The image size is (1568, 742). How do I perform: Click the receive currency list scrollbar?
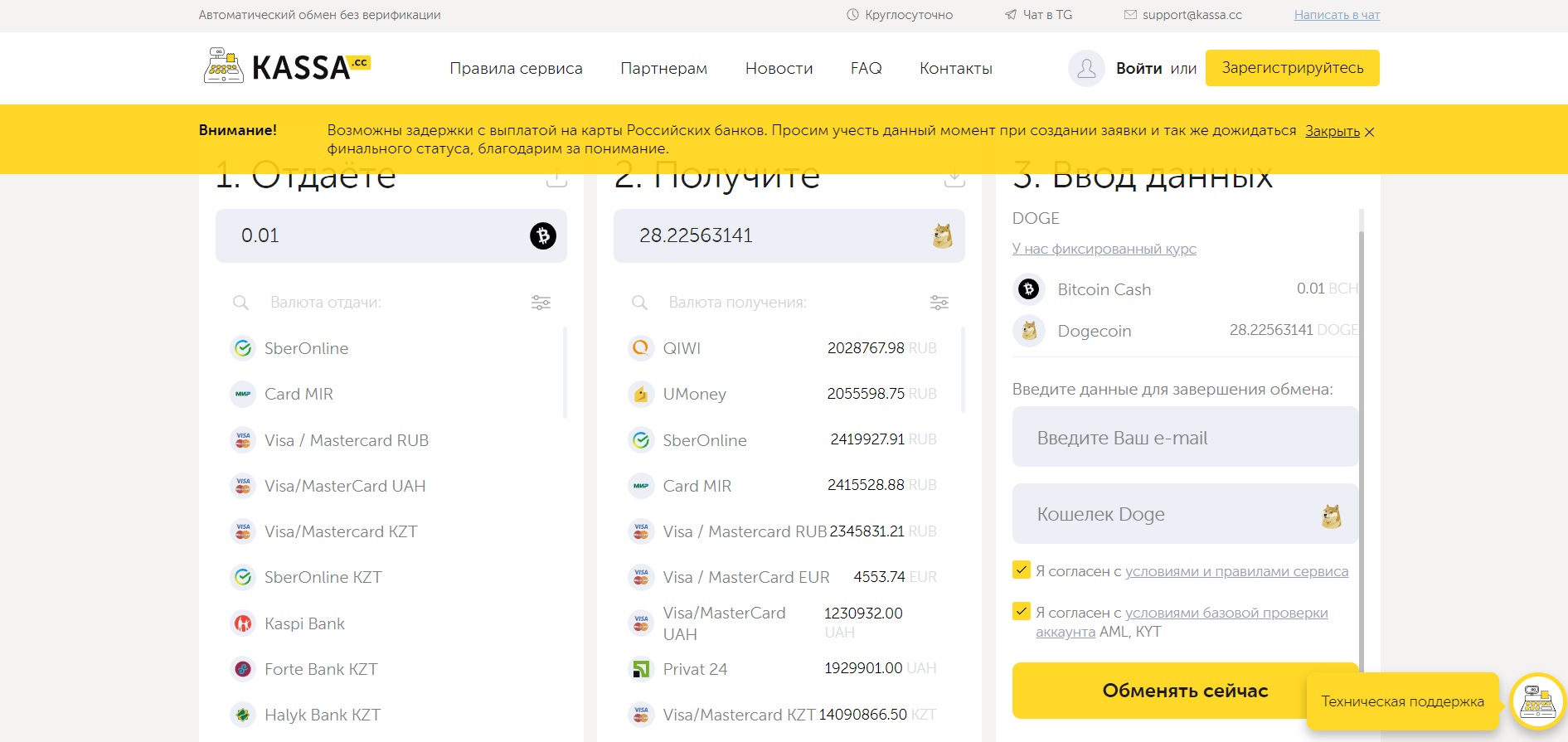coord(963,370)
